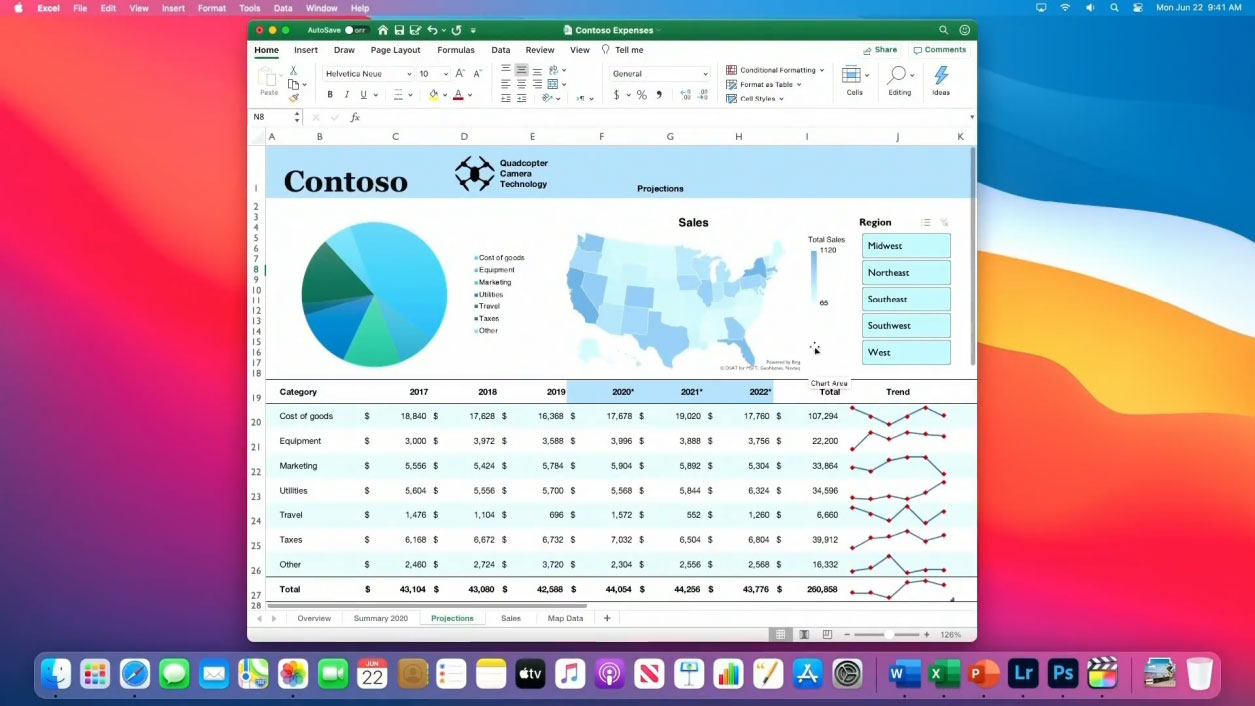The image size is (1255, 706).
Task: Open underline style dropdown arrow
Action: pos(376,95)
